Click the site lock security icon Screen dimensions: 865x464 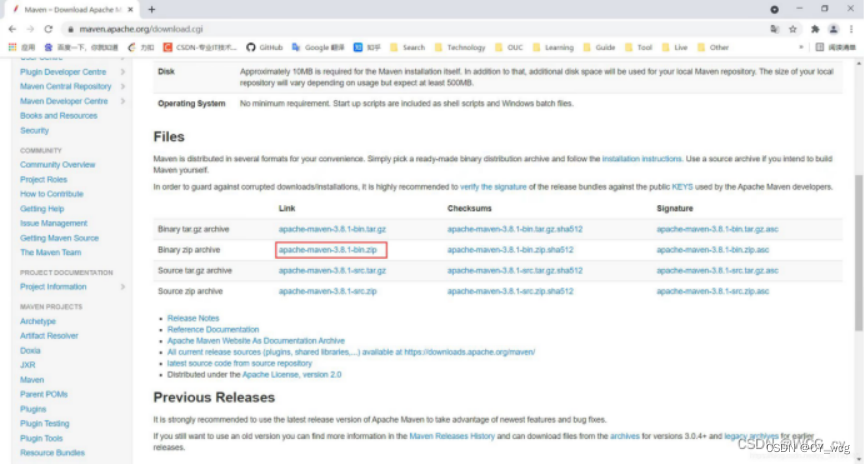pos(71,29)
